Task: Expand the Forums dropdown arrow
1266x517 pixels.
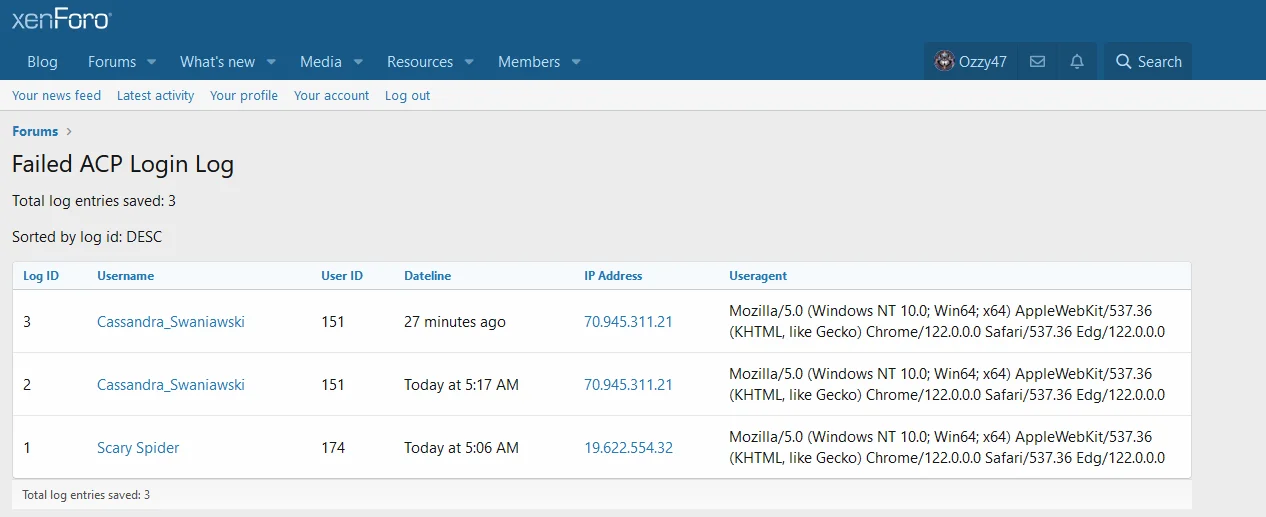Action: tap(152, 62)
